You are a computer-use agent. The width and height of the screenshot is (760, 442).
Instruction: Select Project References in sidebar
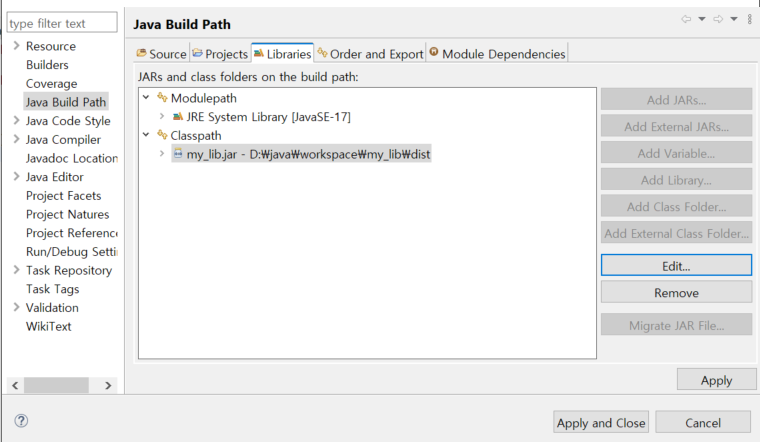(x=72, y=233)
